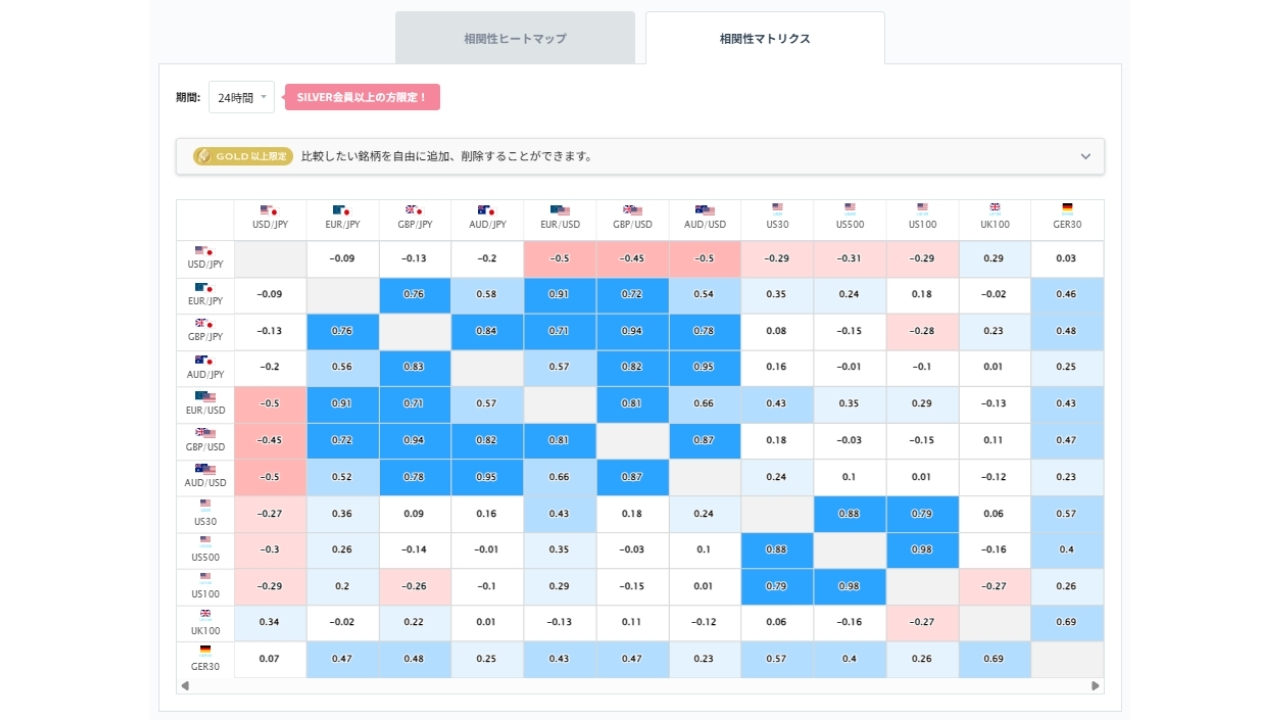Click the USD/JPY flag icon in column header
This screenshot has height=720, width=1280.
268,210
